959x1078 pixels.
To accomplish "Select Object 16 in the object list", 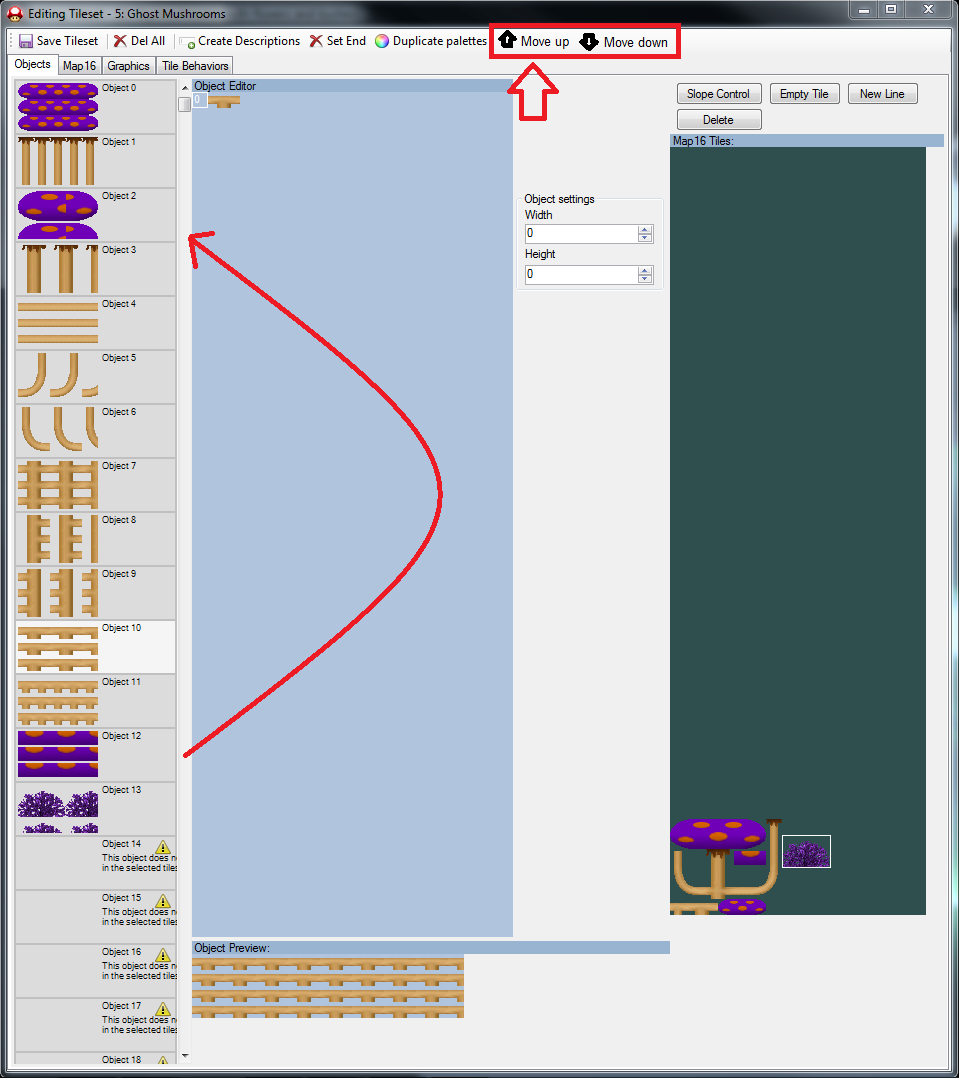I will pos(96,971).
